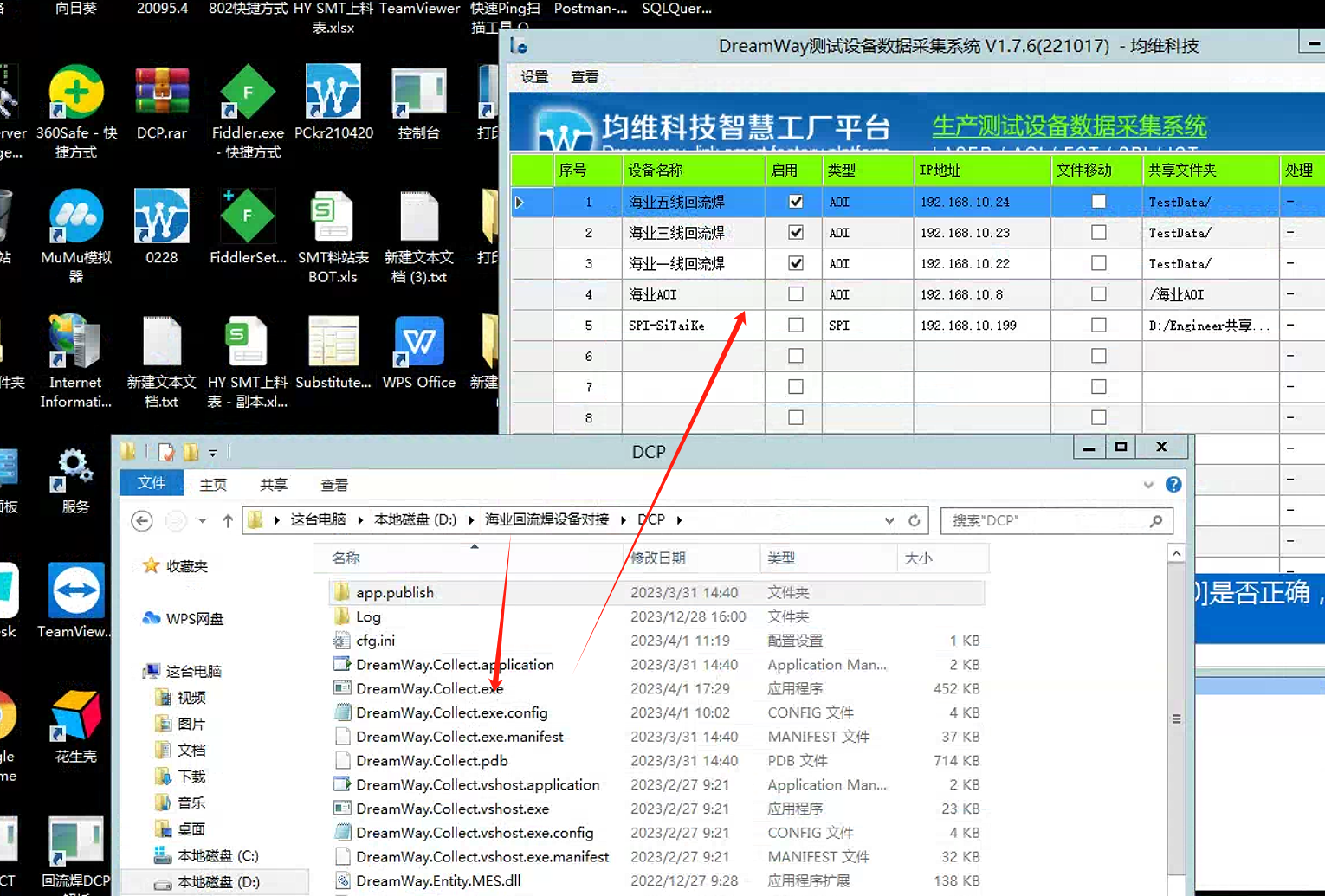Open the TeamViewer desktop shortcut icon
Image resolution: width=1325 pixels, height=896 pixels.
point(76,591)
